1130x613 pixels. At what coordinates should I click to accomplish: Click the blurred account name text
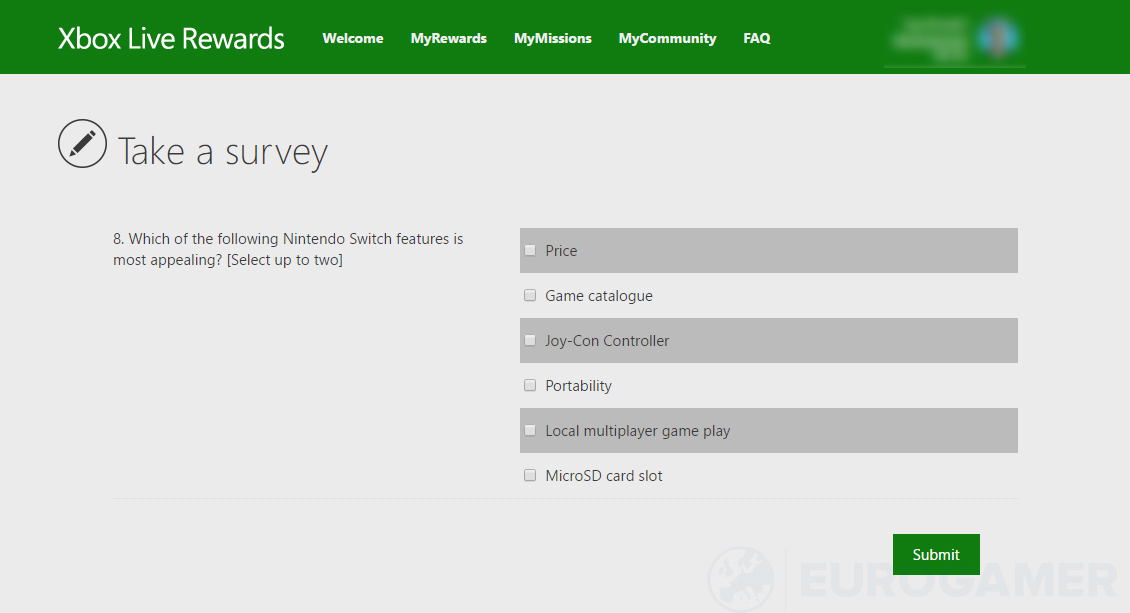click(x=931, y=39)
